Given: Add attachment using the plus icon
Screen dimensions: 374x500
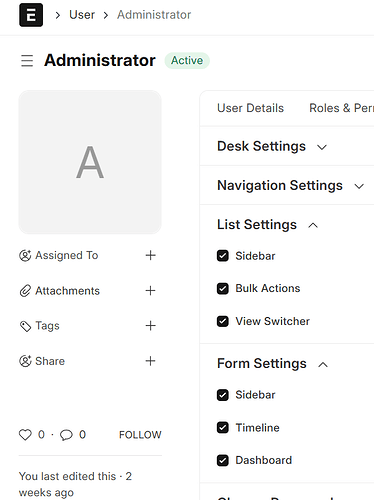Looking at the screenshot, I should click(150, 291).
